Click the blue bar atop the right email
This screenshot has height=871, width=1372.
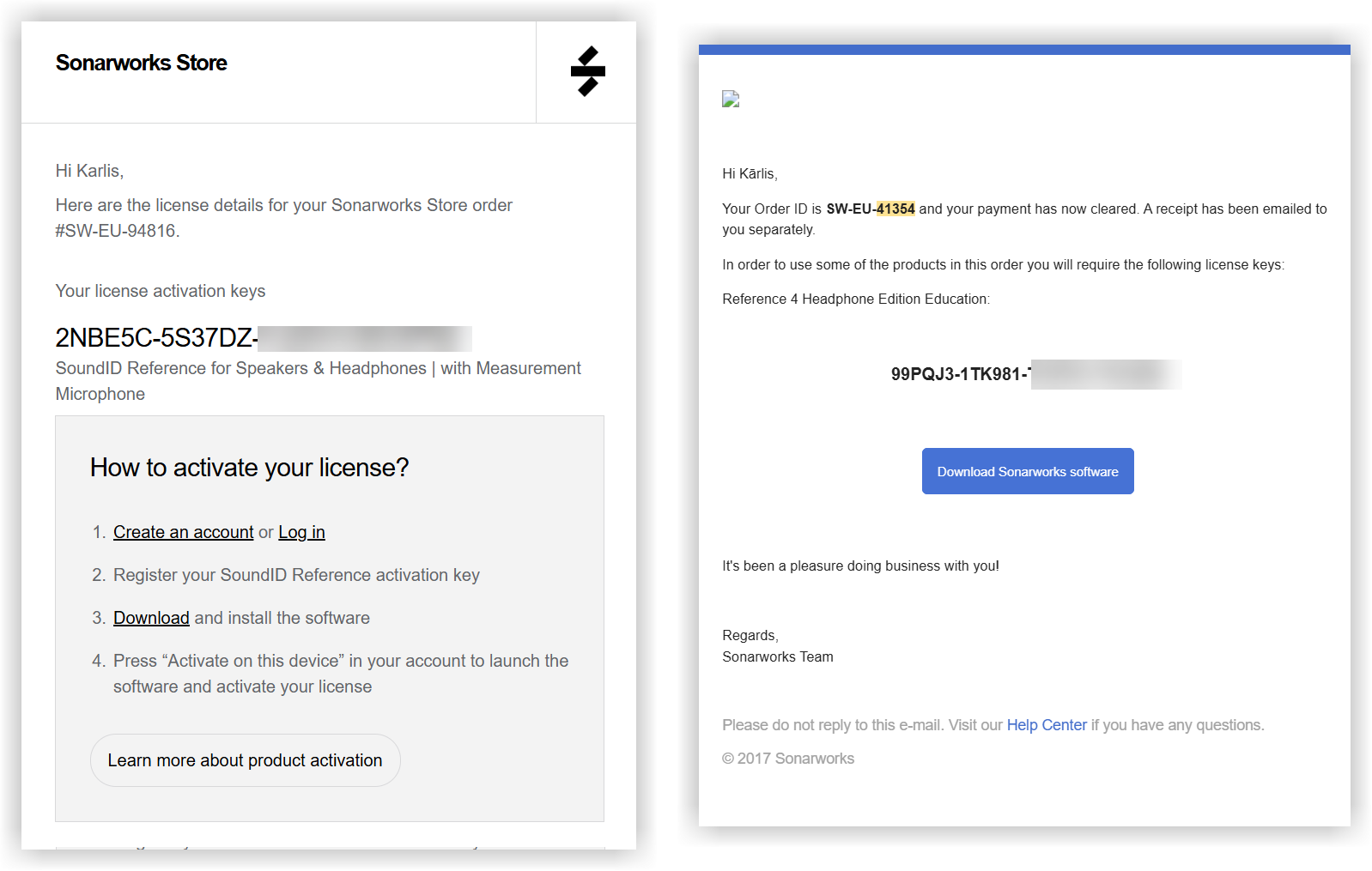pyautogui.click(x=1024, y=50)
